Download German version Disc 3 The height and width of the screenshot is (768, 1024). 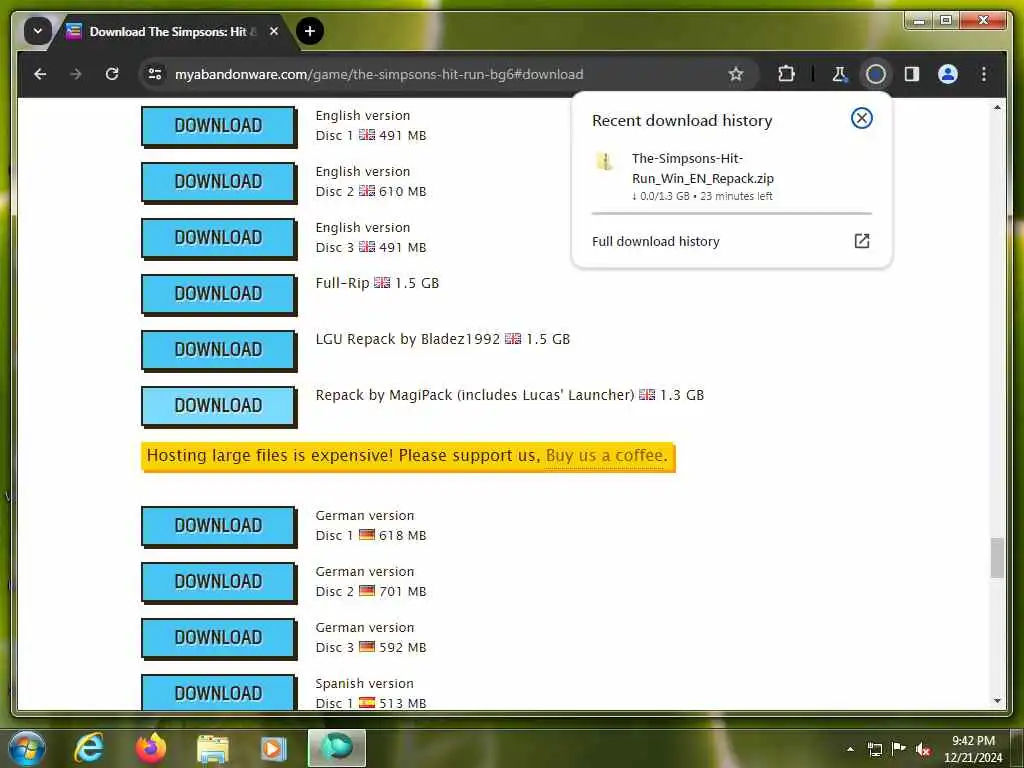pos(218,638)
